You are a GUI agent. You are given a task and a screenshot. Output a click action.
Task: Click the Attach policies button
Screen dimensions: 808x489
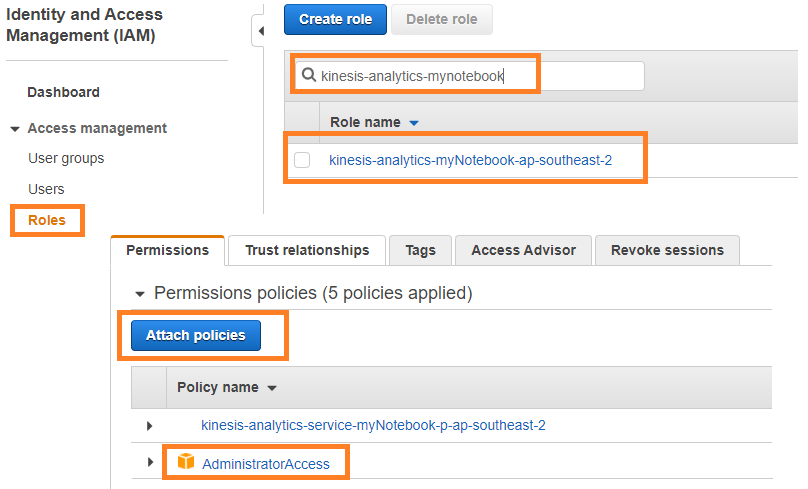196,335
